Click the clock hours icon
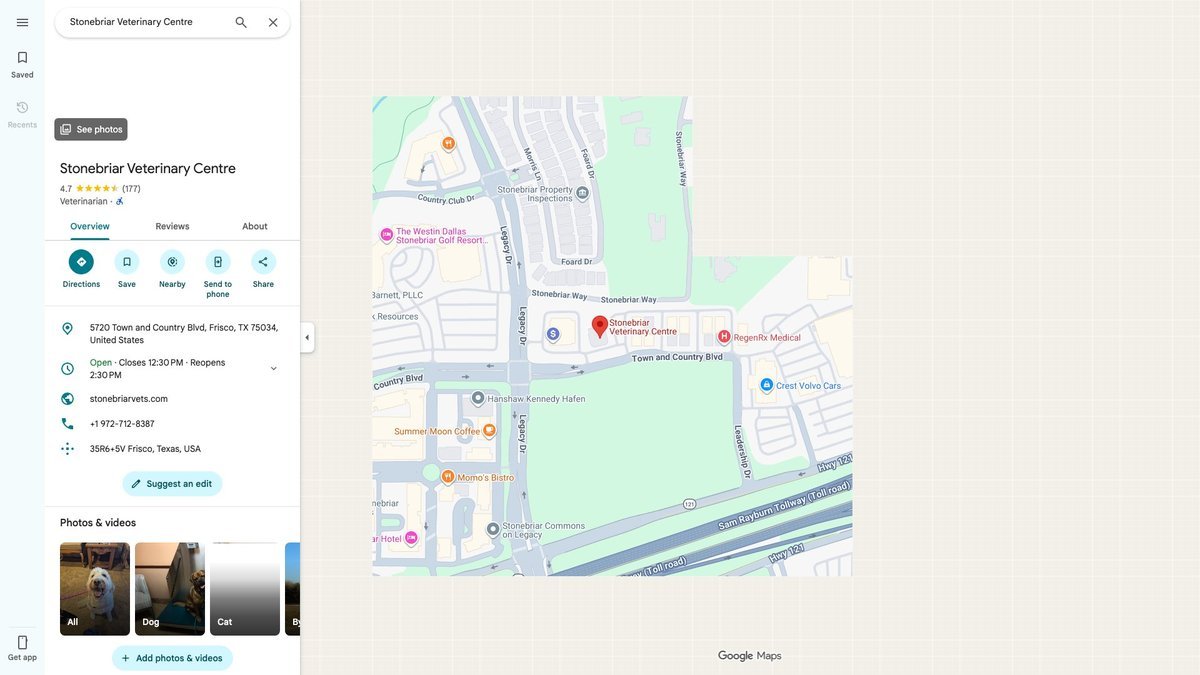This screenshot has height=675, width=1200. coord(67,368)
